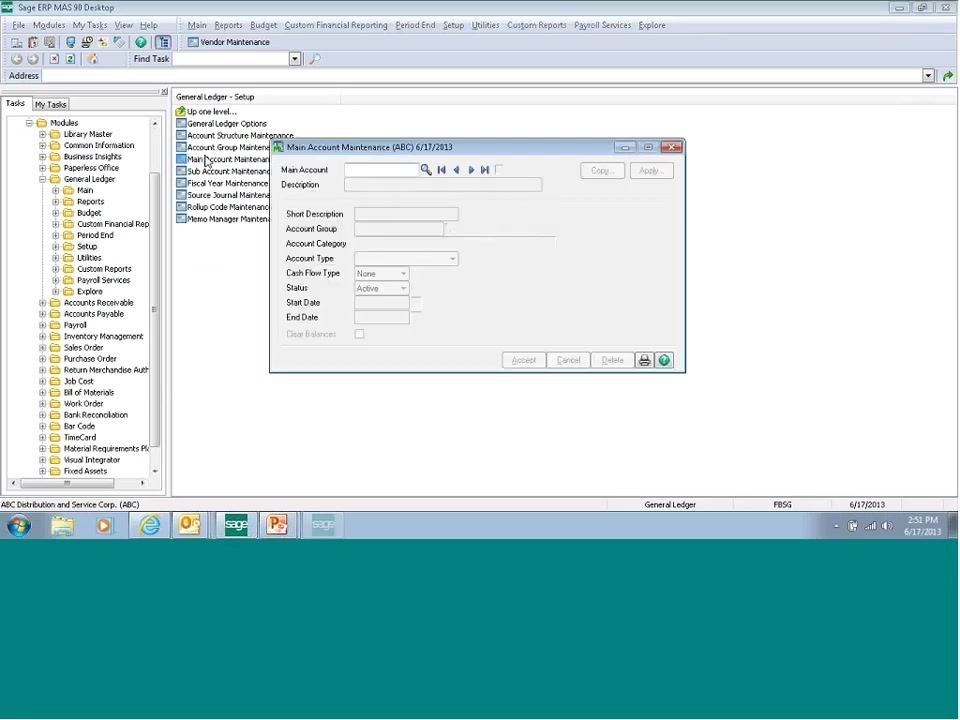This screenshot has height=720, width=960.
Task: Open PowerPoint from the taskbar
Action: [x=277, y=525]
